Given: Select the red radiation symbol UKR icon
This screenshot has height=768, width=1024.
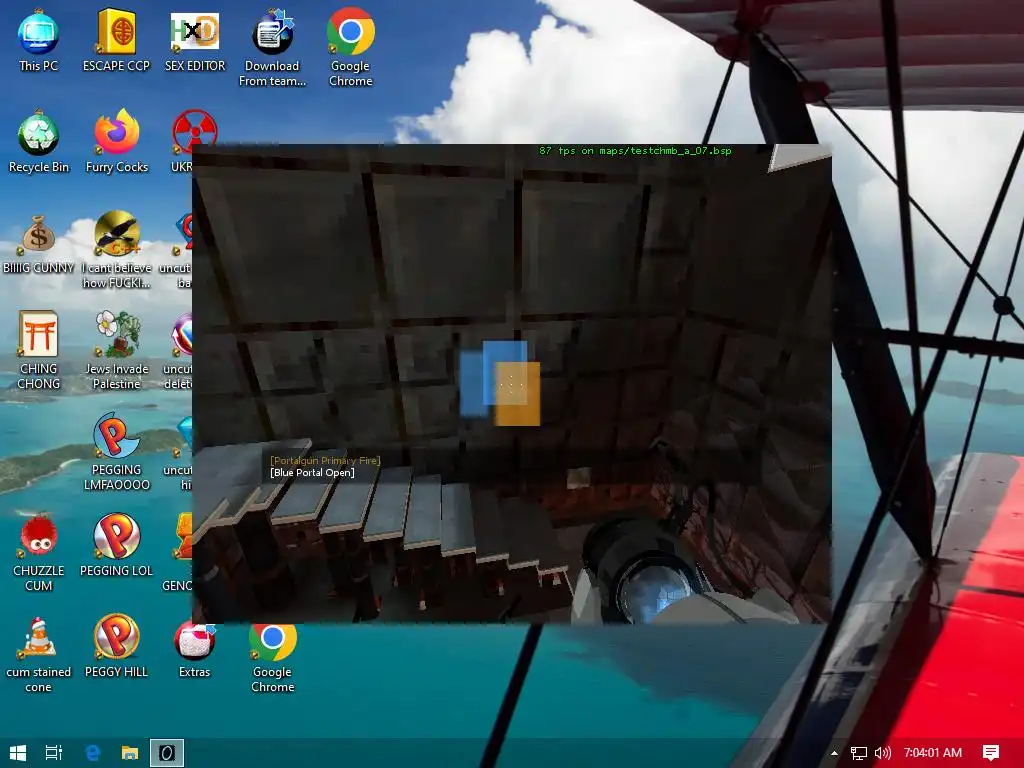Looking at the screenshot, I should coord(194,142).
